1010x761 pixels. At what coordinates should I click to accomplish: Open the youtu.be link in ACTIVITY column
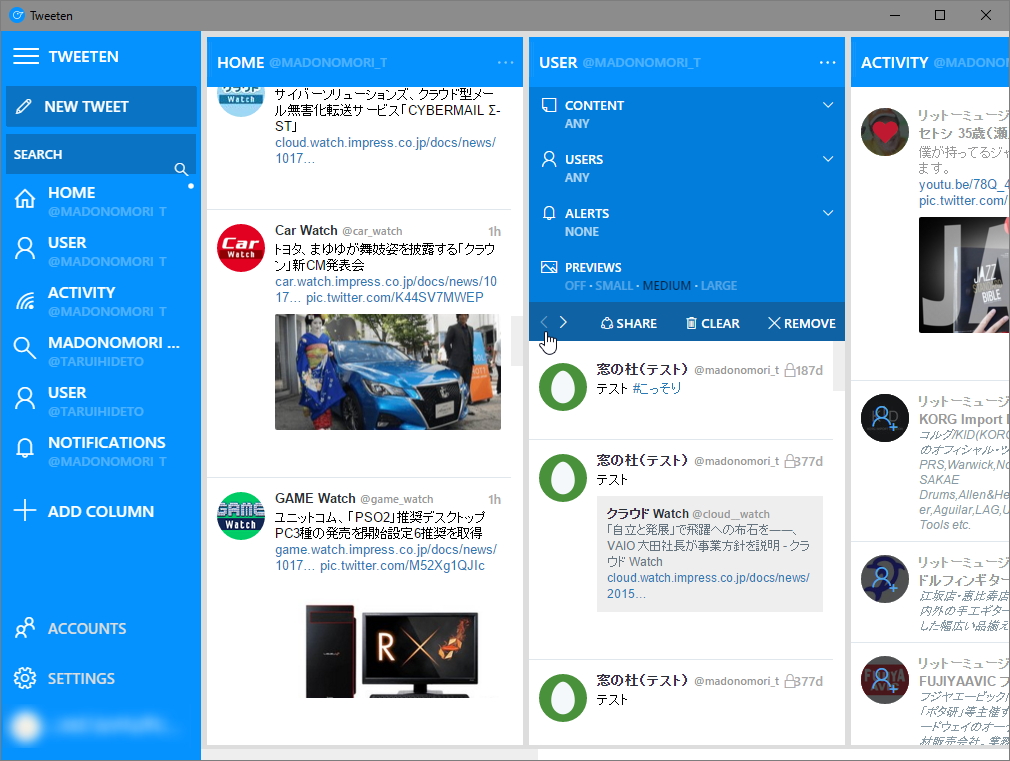[964, 184]
